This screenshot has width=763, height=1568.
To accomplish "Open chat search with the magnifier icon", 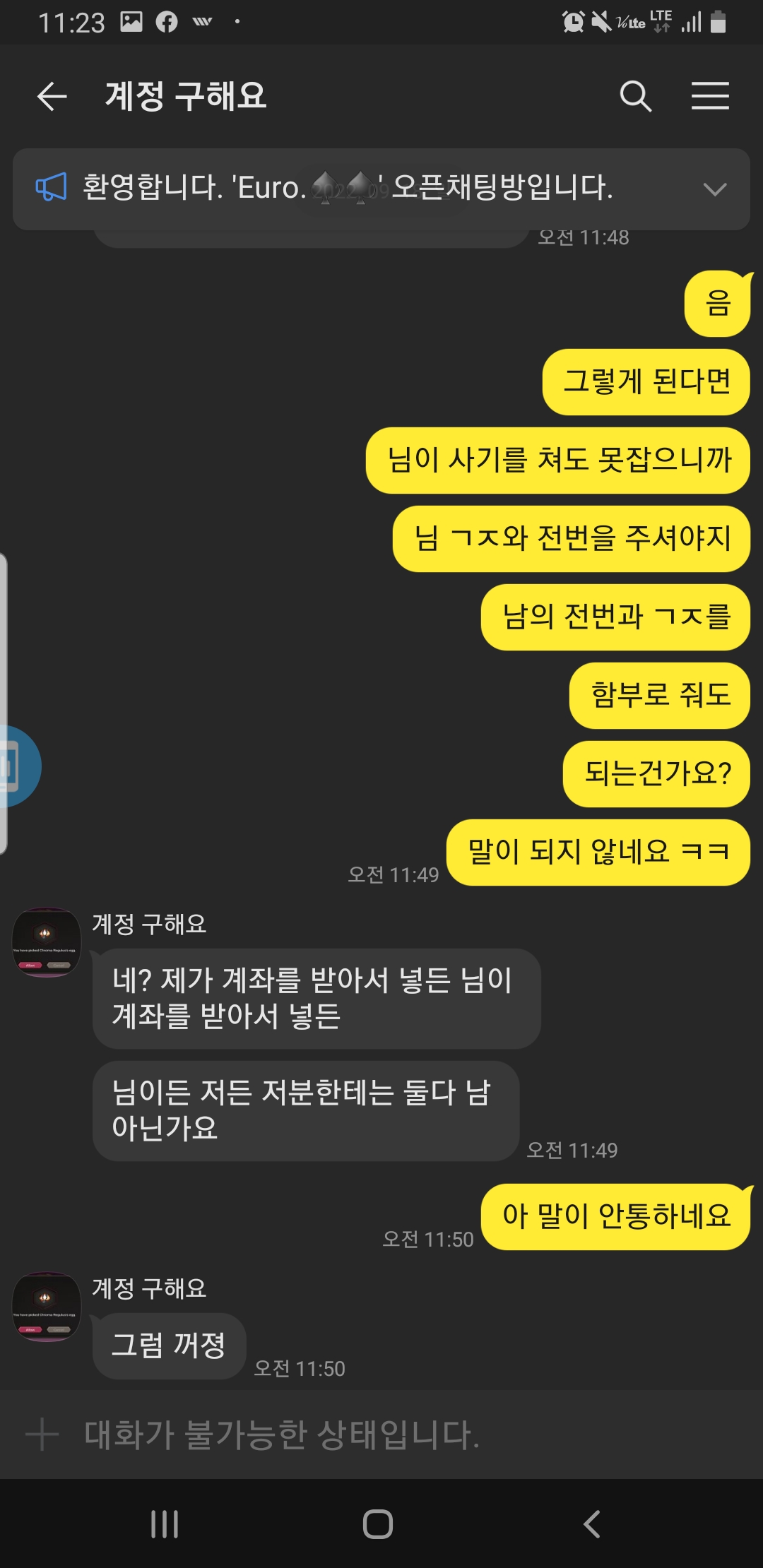I will pyautogui.click(x=635, y=96).
